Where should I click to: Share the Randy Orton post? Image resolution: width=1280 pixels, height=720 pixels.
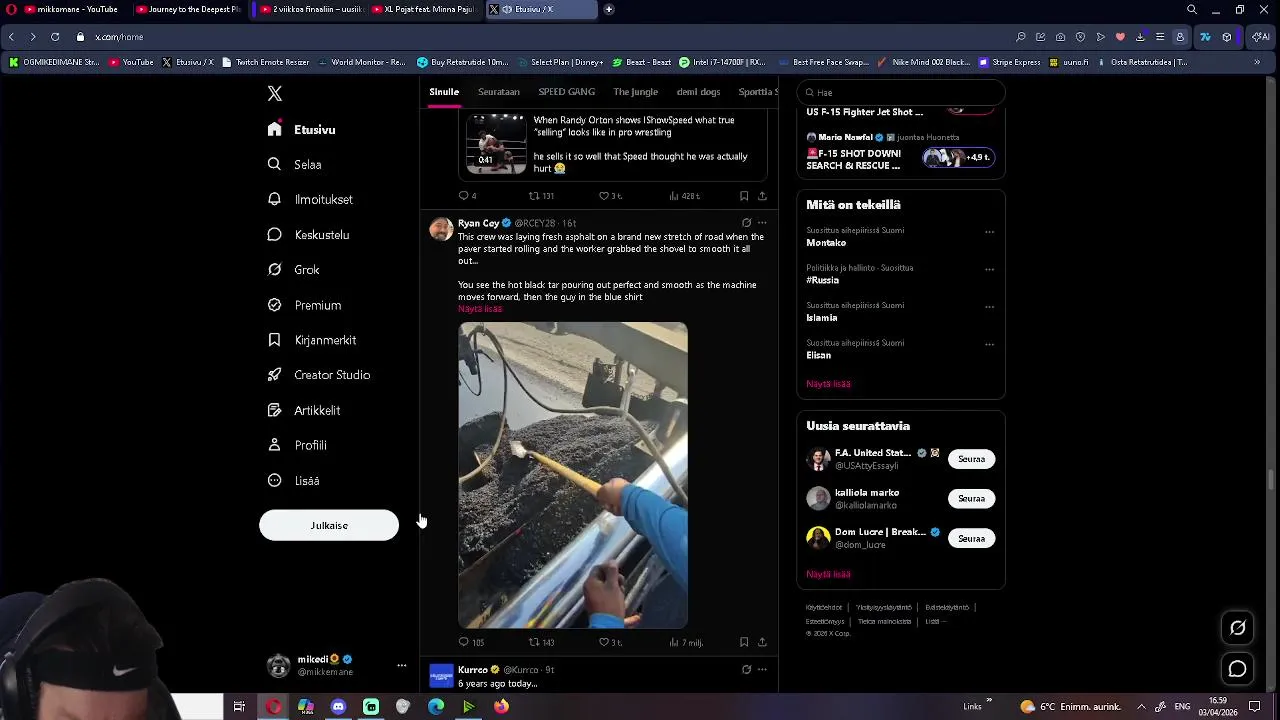tap(762, 196)
